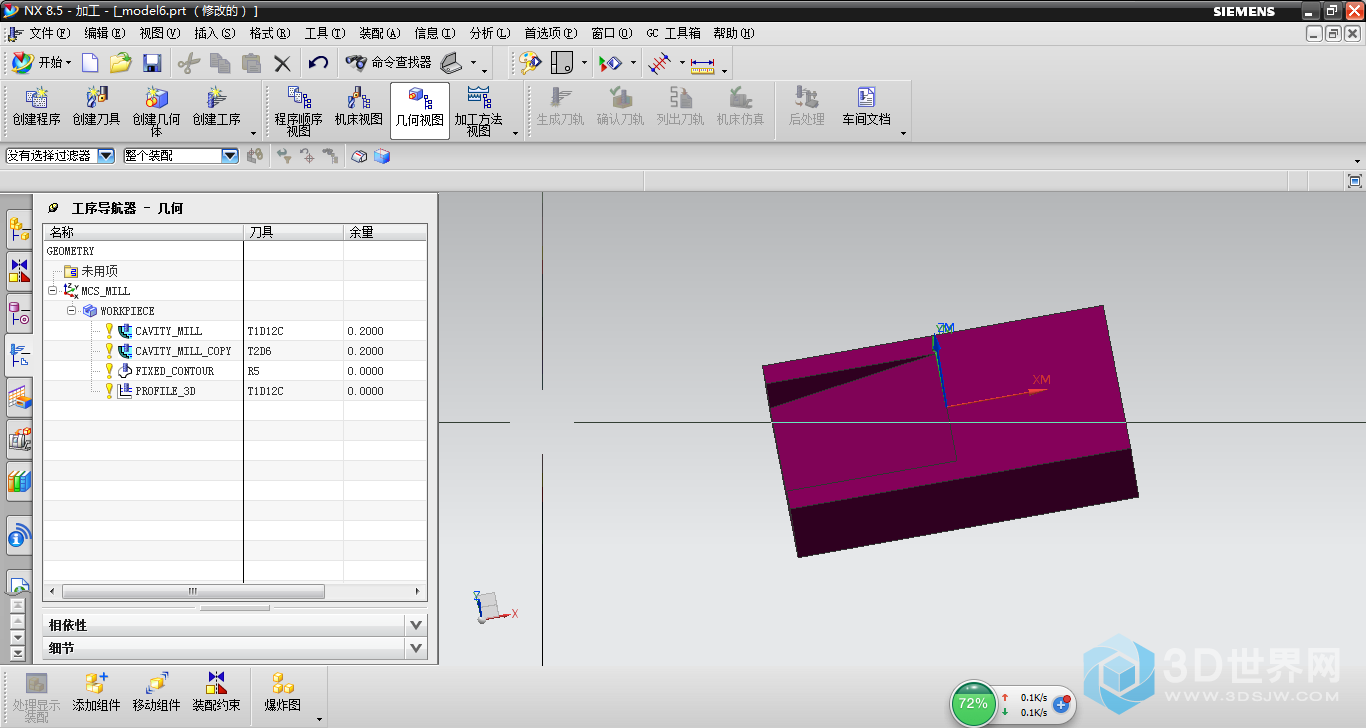1366x728 pixels.
Task: Open the info (i) sidebar tab
Action: click(x=19, y=538)
